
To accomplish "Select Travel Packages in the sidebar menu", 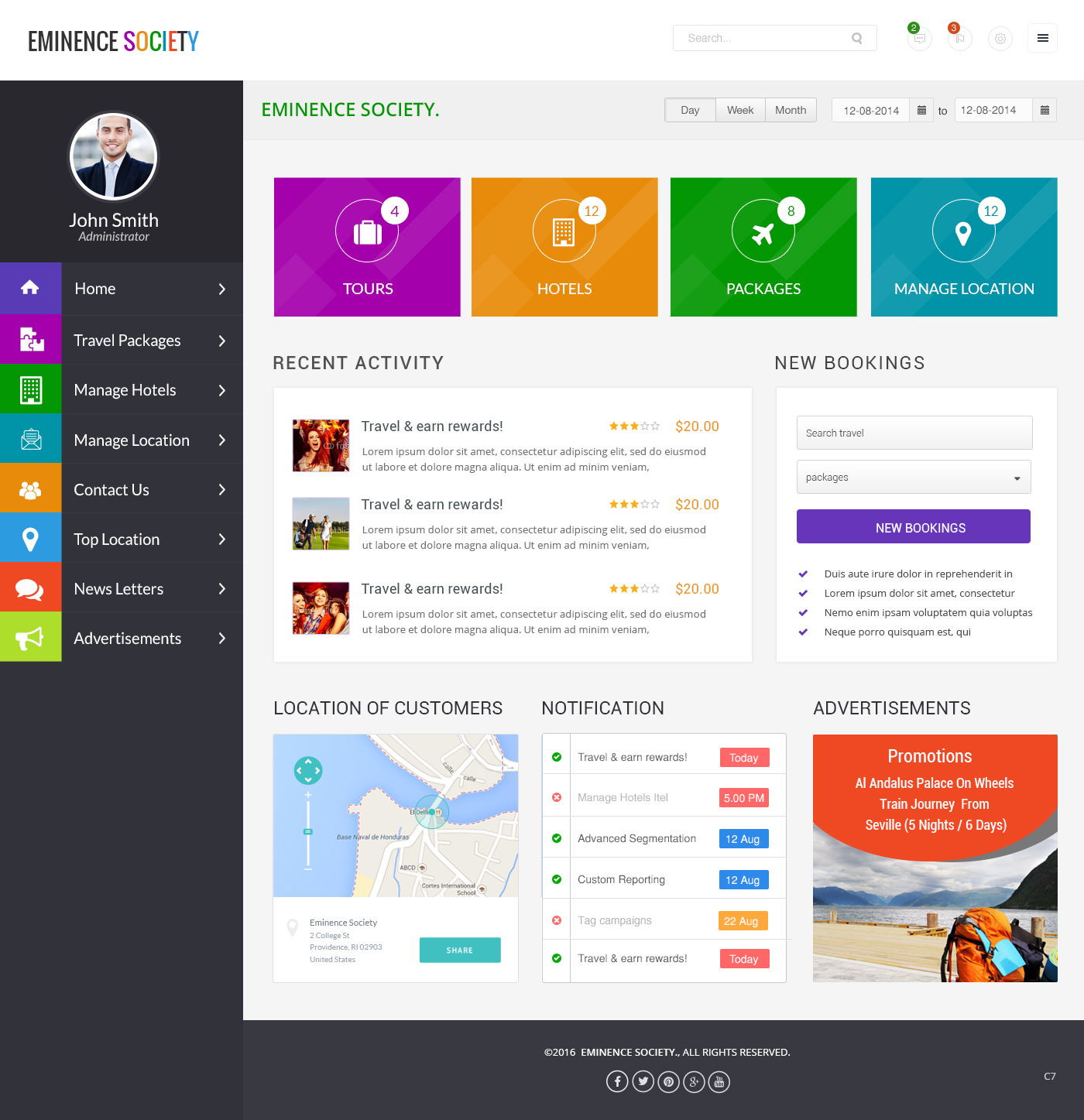I will tap(122, 339).
